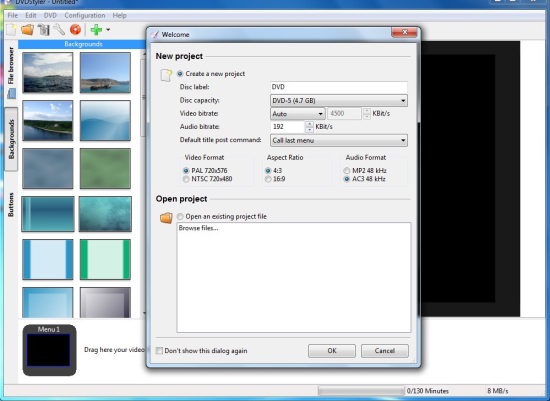Select mint green with side bars background
Screen dimensions: 550x401
click(105, 260)
